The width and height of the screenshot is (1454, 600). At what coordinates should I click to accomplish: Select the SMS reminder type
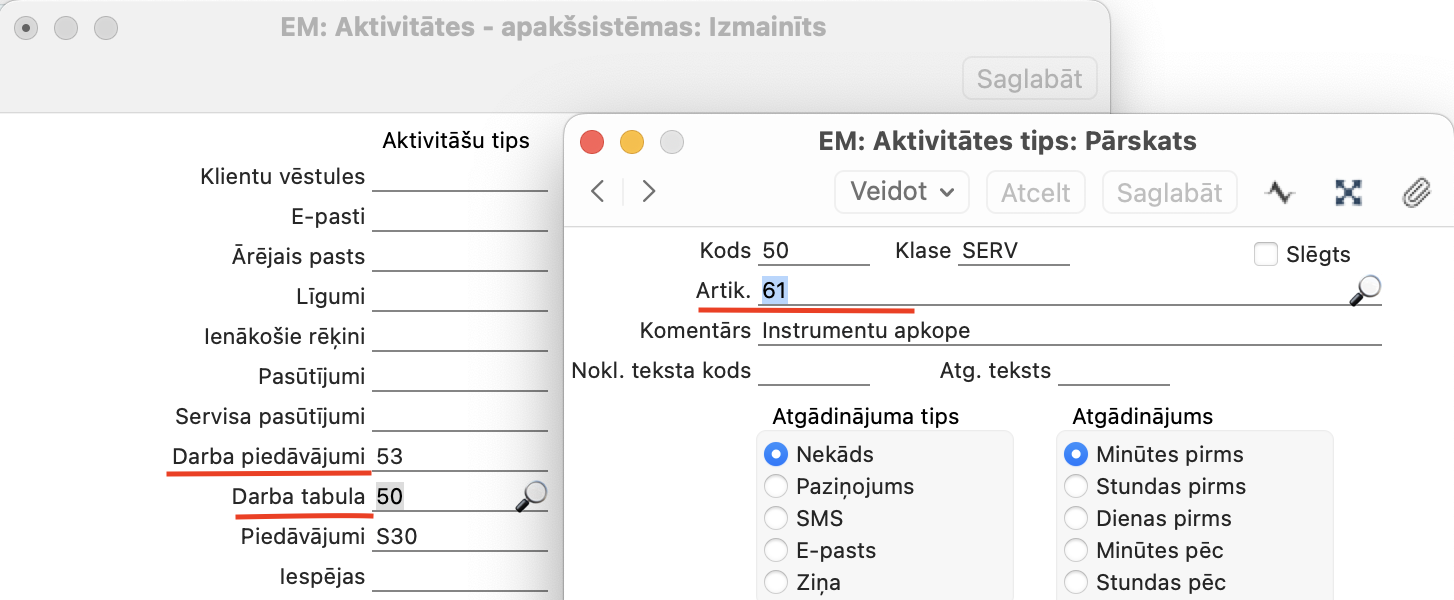pyautogui.click(x=775, y=519)
